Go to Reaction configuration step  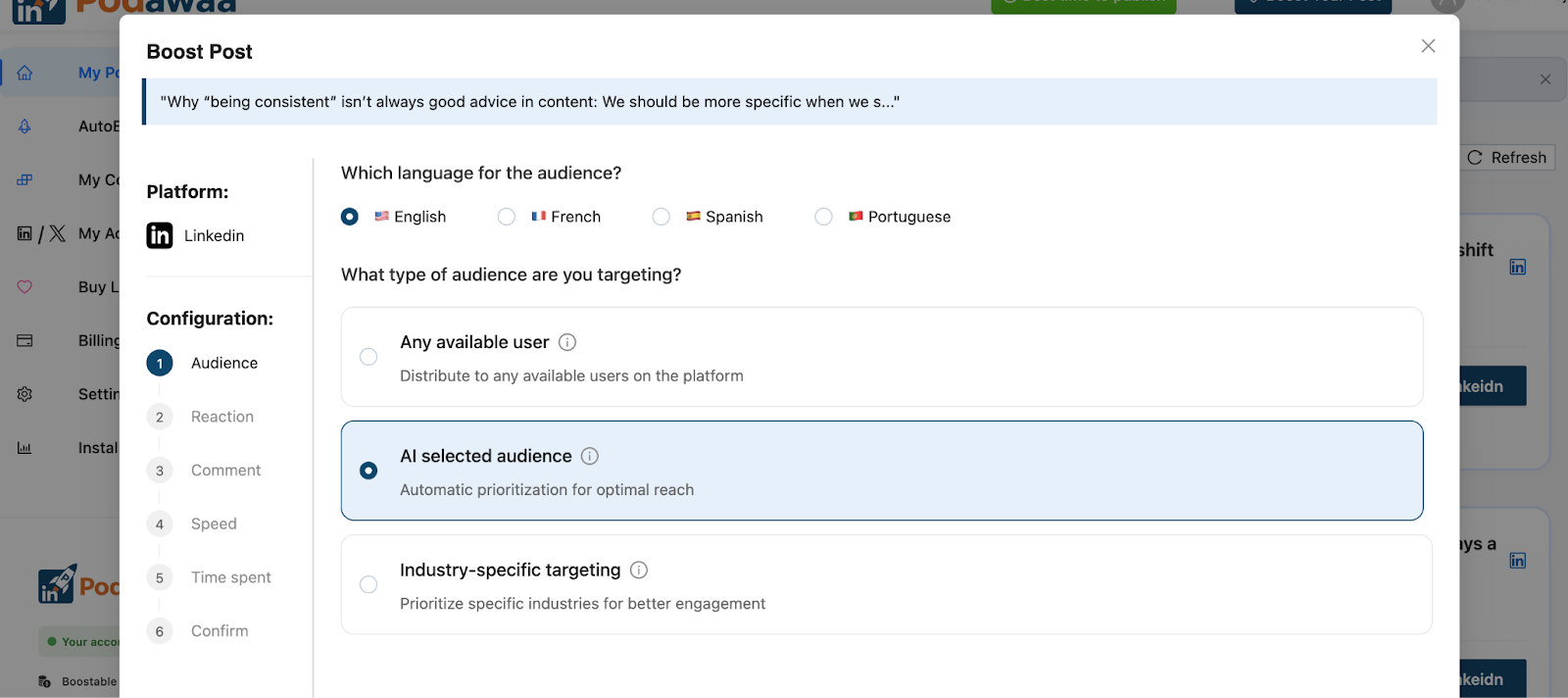201,417
